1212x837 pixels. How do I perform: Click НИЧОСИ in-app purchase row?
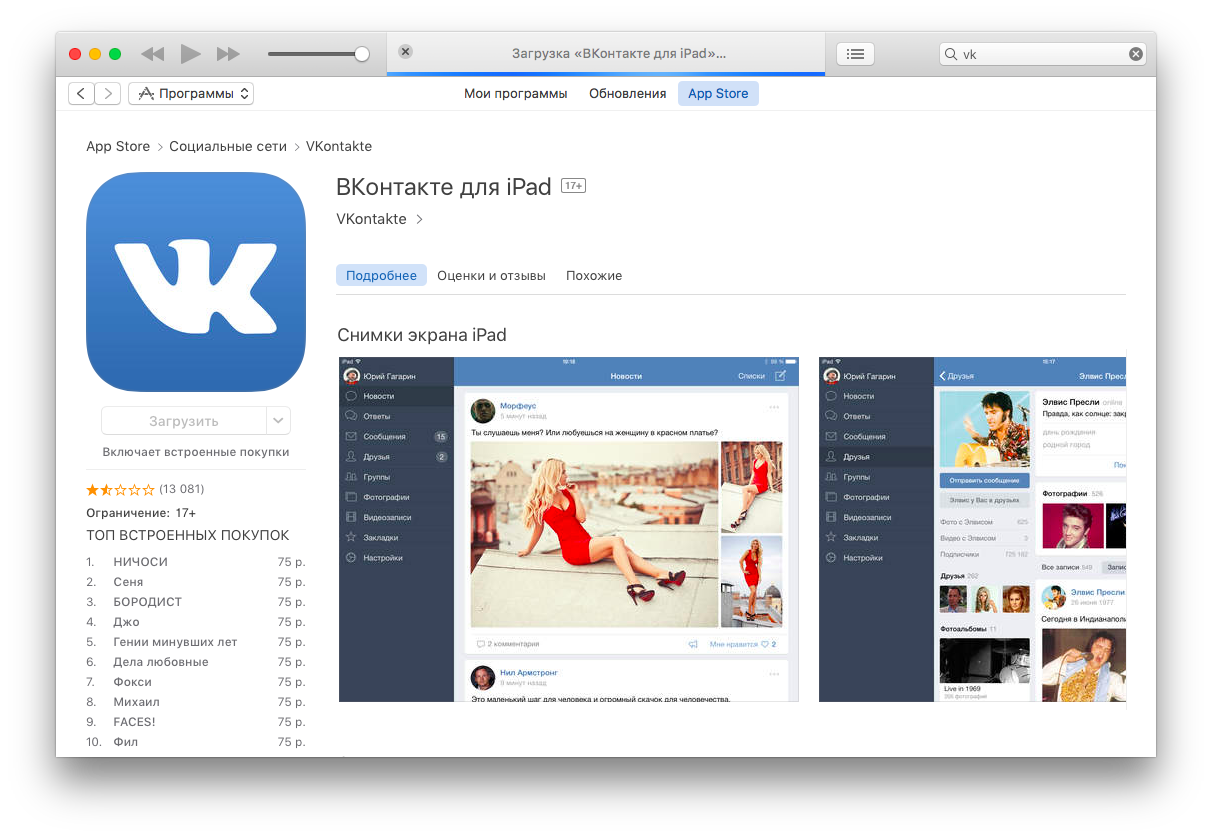pos(196,562)
